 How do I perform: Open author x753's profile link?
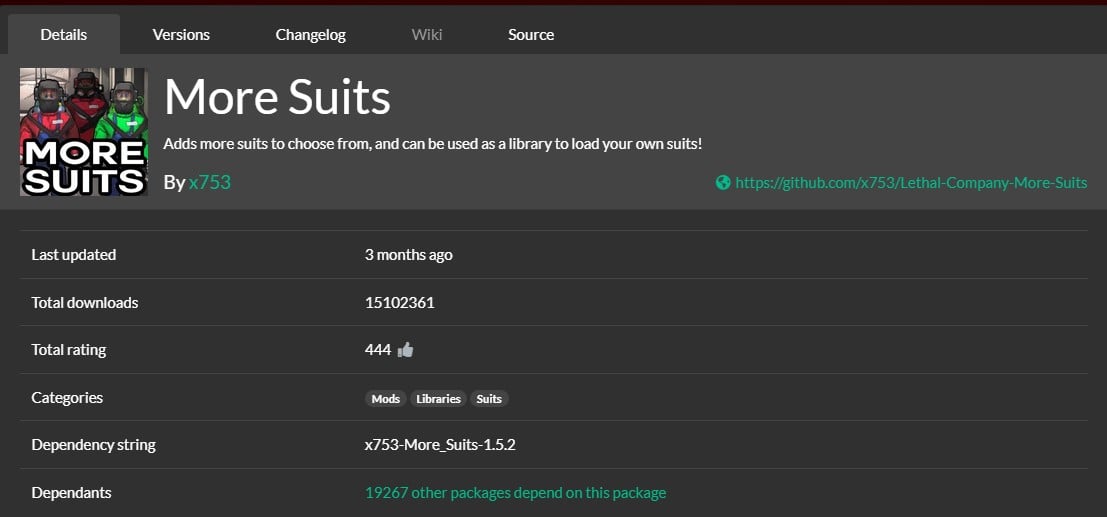click(x=210, y=183)
